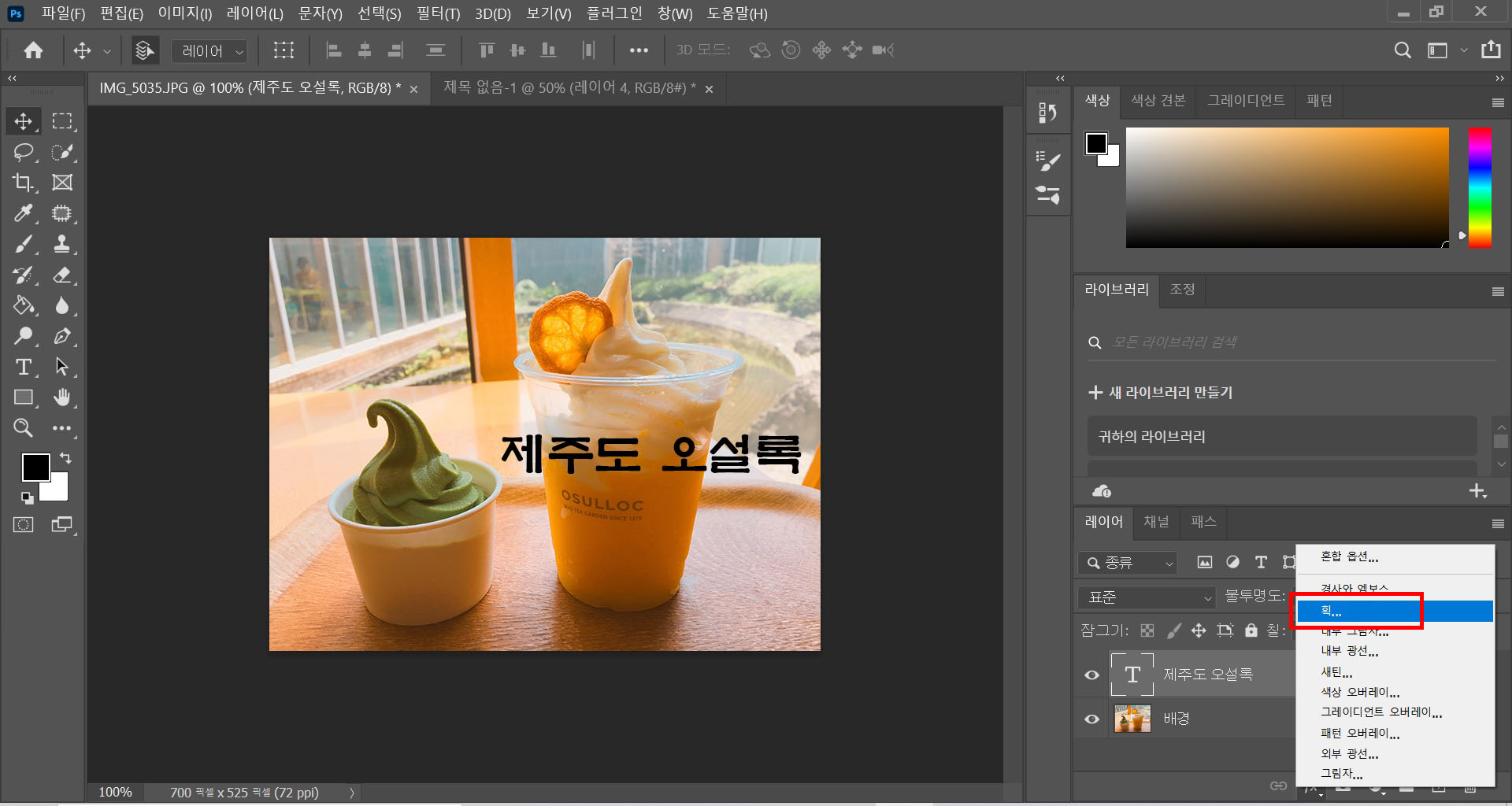
Task: Click in the 모든 라이브러리 검색 field
Action: coord(1291,342)
